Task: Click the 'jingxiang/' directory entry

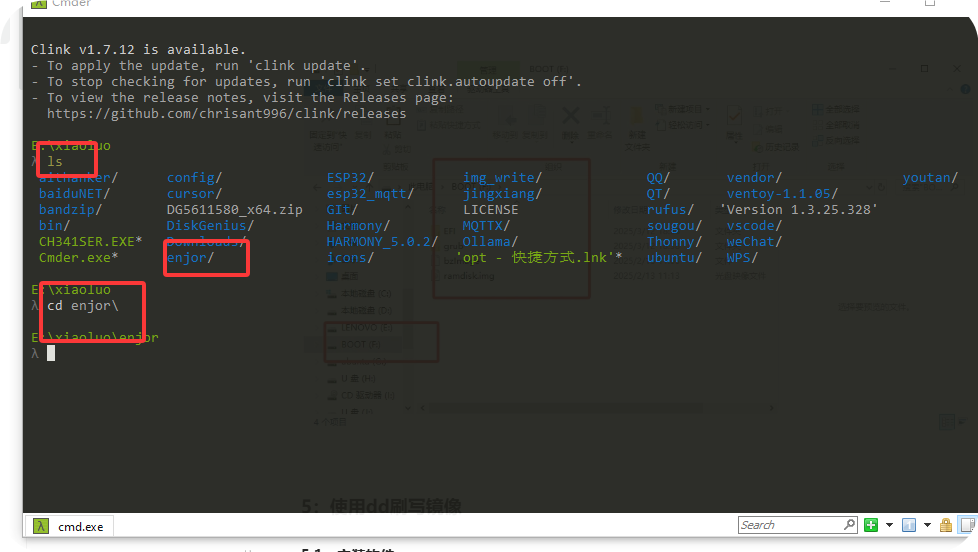Action: coord(502,194)
